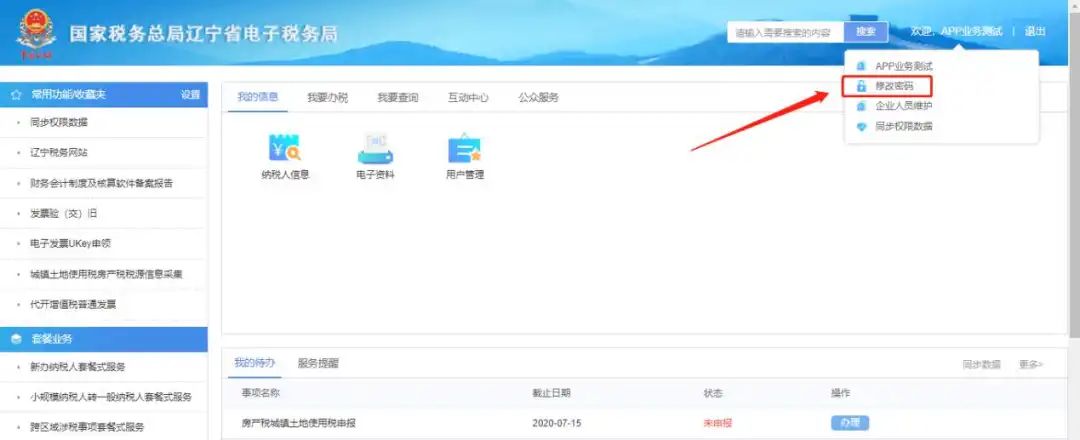
Task: Click 更多> in pending panel
Action: 1031,364
